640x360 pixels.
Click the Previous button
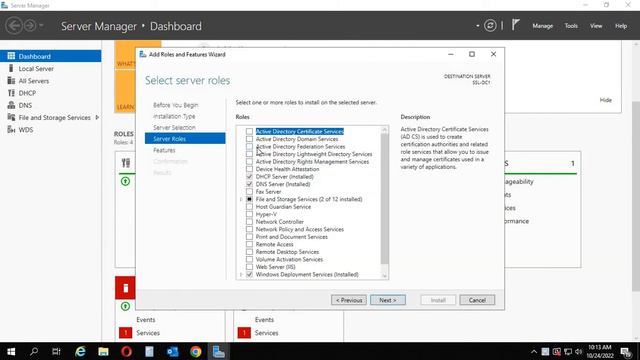click(349, 300)
